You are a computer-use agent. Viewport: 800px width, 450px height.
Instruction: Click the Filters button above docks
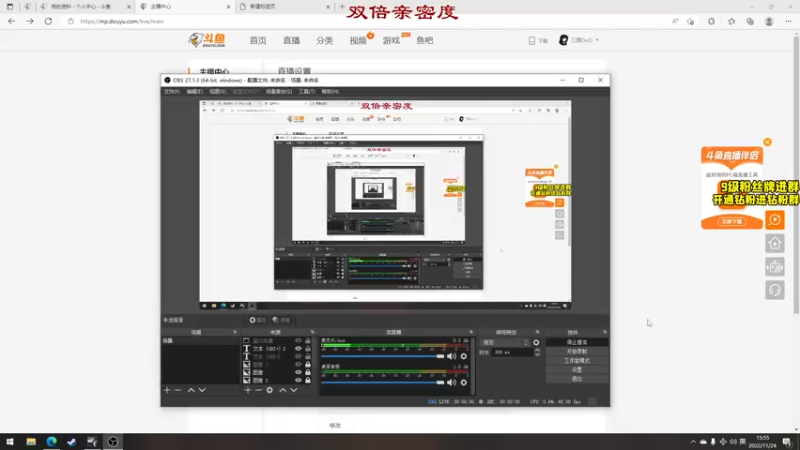point(281,320)
